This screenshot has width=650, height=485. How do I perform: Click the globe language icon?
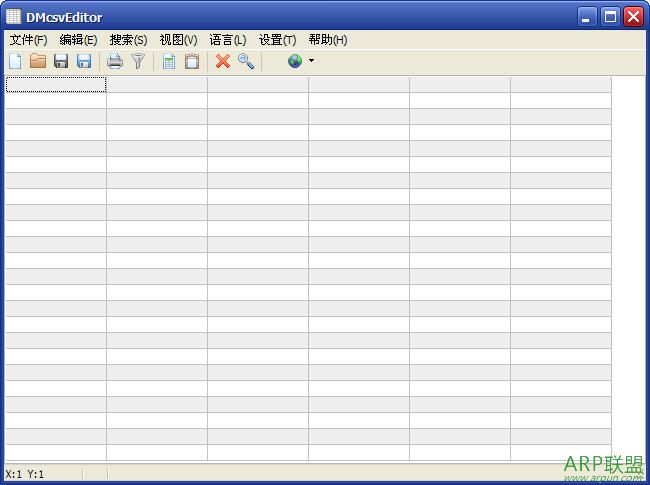(295, 61)
